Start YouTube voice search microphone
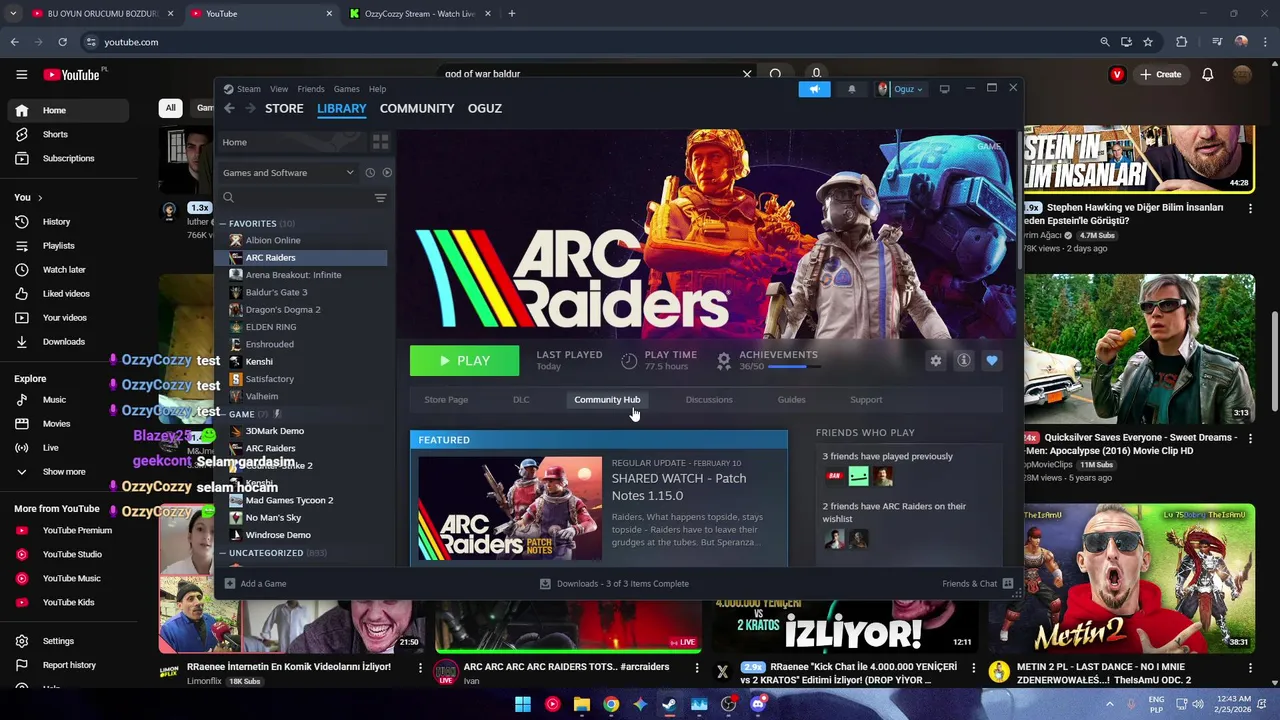This screenshot has height=720, width=1280. (816, 74)
